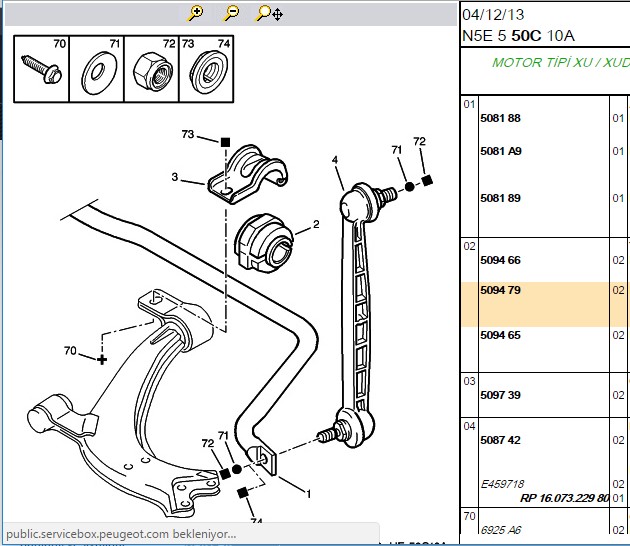Click row index 70 in parts table
The height and width of the screenshot is (546, 630).
pyautogui.click(x=469, y=516)
